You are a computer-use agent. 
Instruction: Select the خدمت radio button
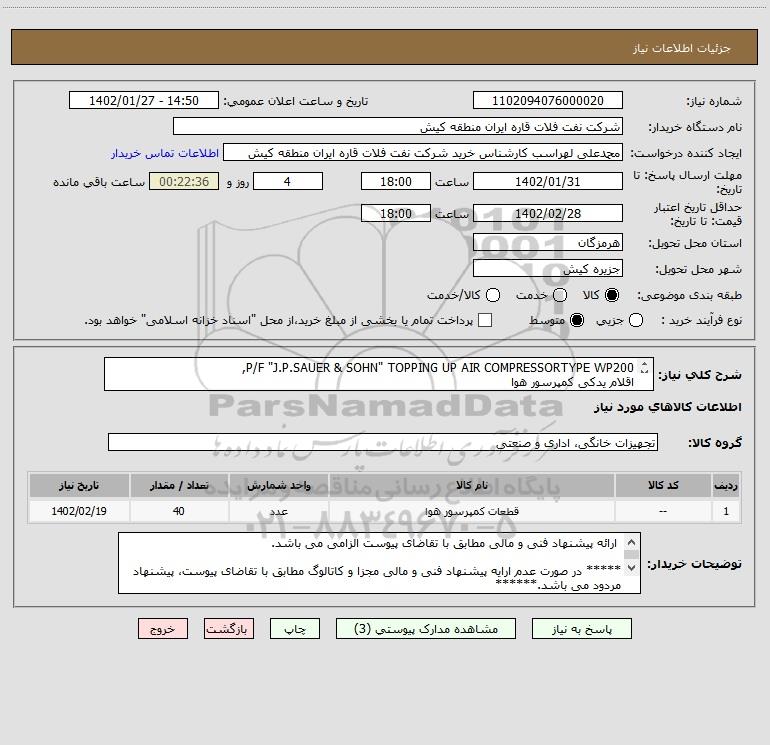[x=560, y=295]
